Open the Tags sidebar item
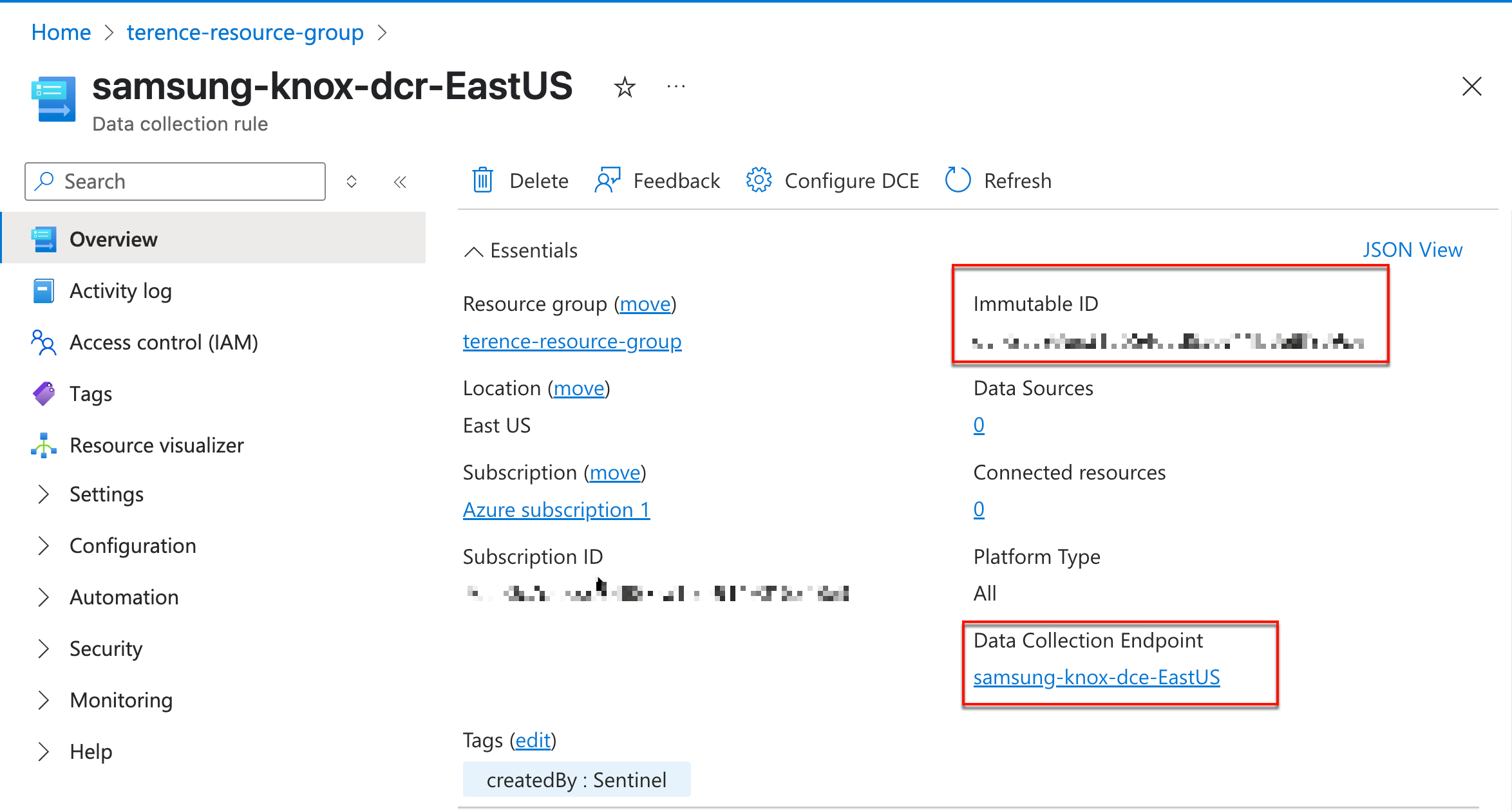The image size is (1512, 811). [91, 394]
